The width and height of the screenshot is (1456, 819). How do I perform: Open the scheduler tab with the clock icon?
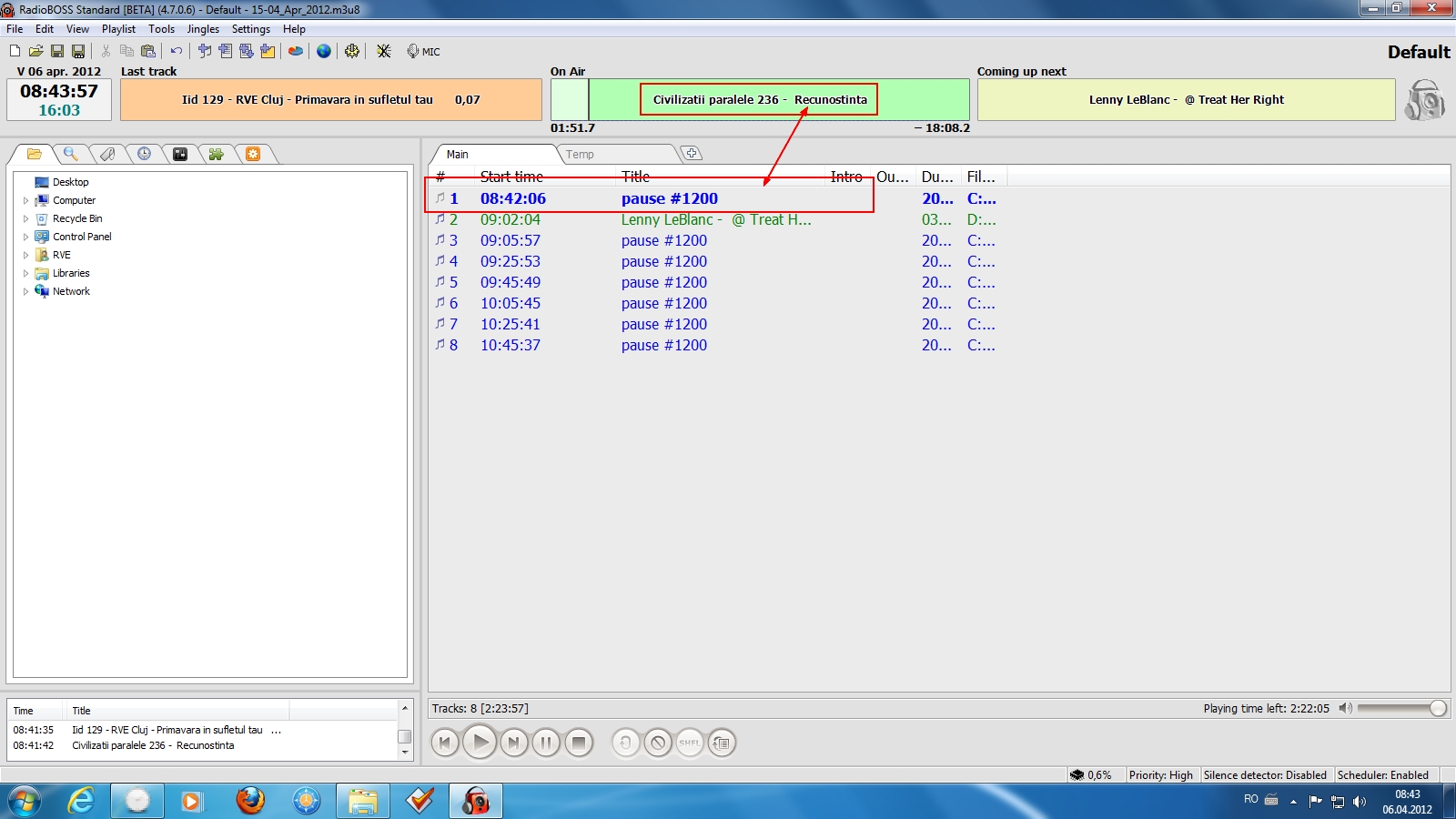144,154
